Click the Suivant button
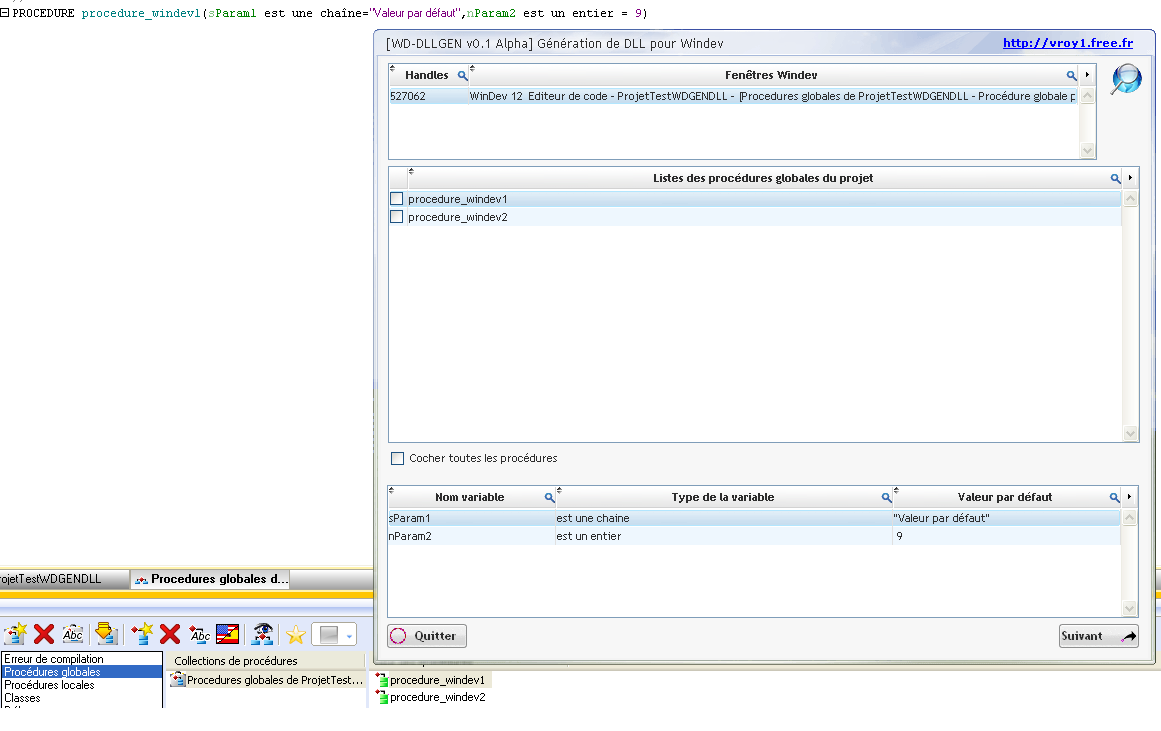This screenshot has width=1161, height=731. click(x=1098, y=636)
